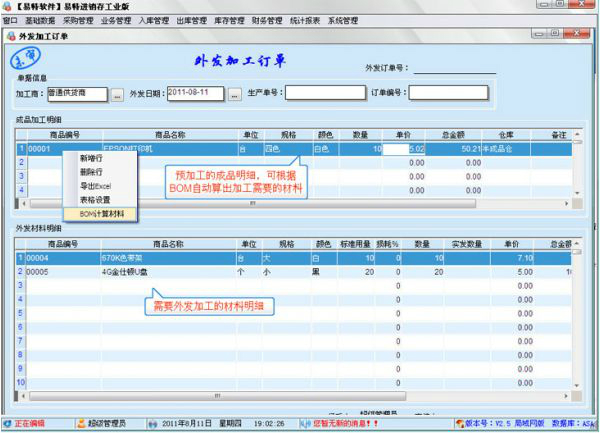Click the 标准用量 column header
The height and width of the screenshot is (433, 600).
coord(355,244)
